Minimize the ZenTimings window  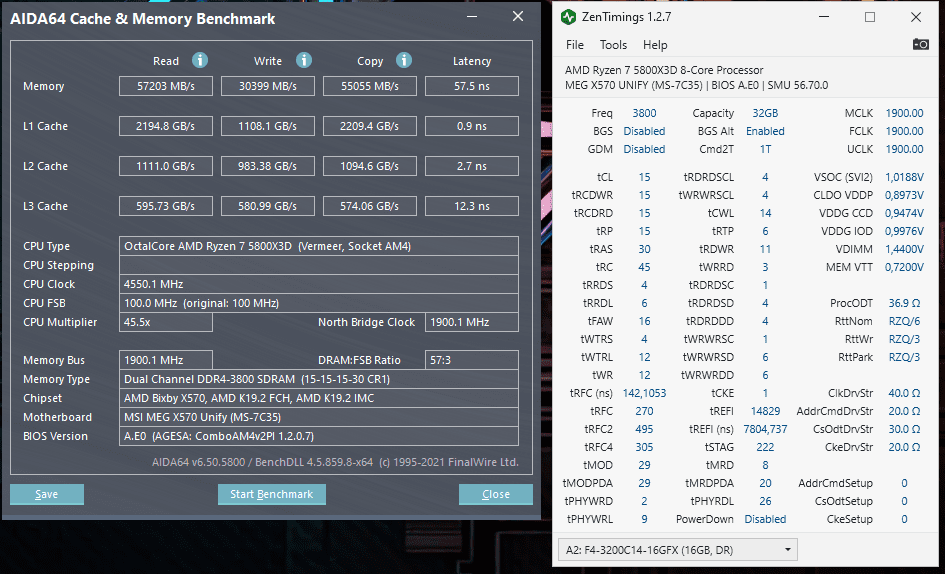[x=824, y=17]
